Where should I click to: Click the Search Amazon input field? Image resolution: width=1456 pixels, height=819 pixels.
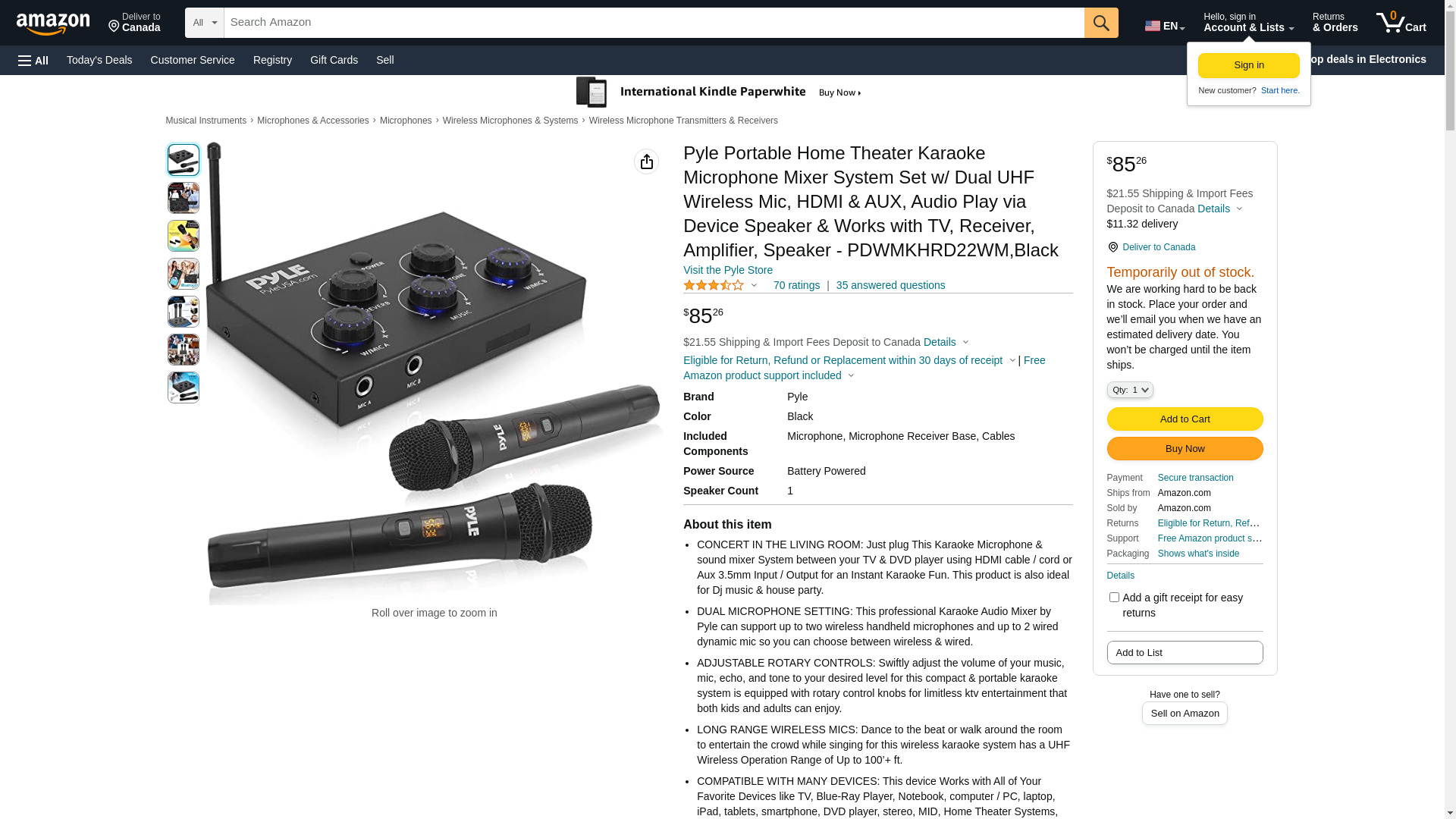[654, 23]
